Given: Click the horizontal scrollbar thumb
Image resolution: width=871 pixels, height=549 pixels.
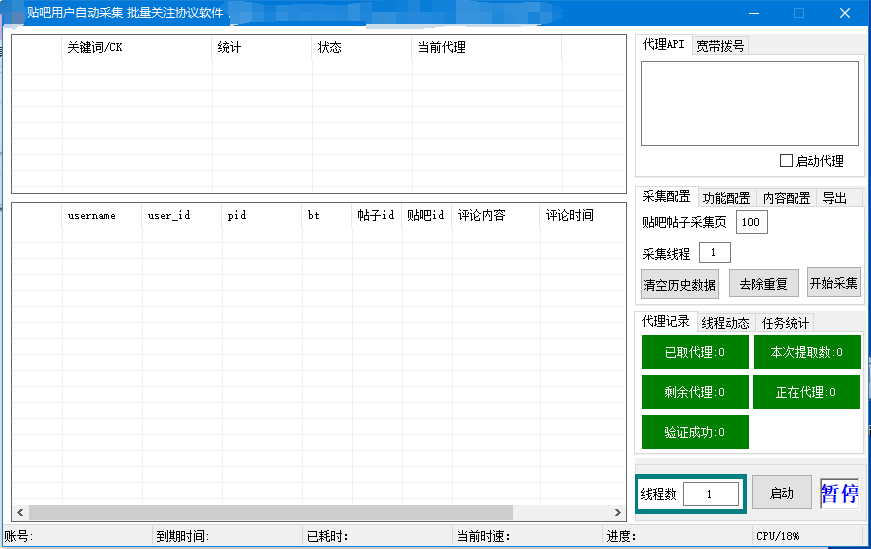Looking at the screenshot, I should coord(271,512).
